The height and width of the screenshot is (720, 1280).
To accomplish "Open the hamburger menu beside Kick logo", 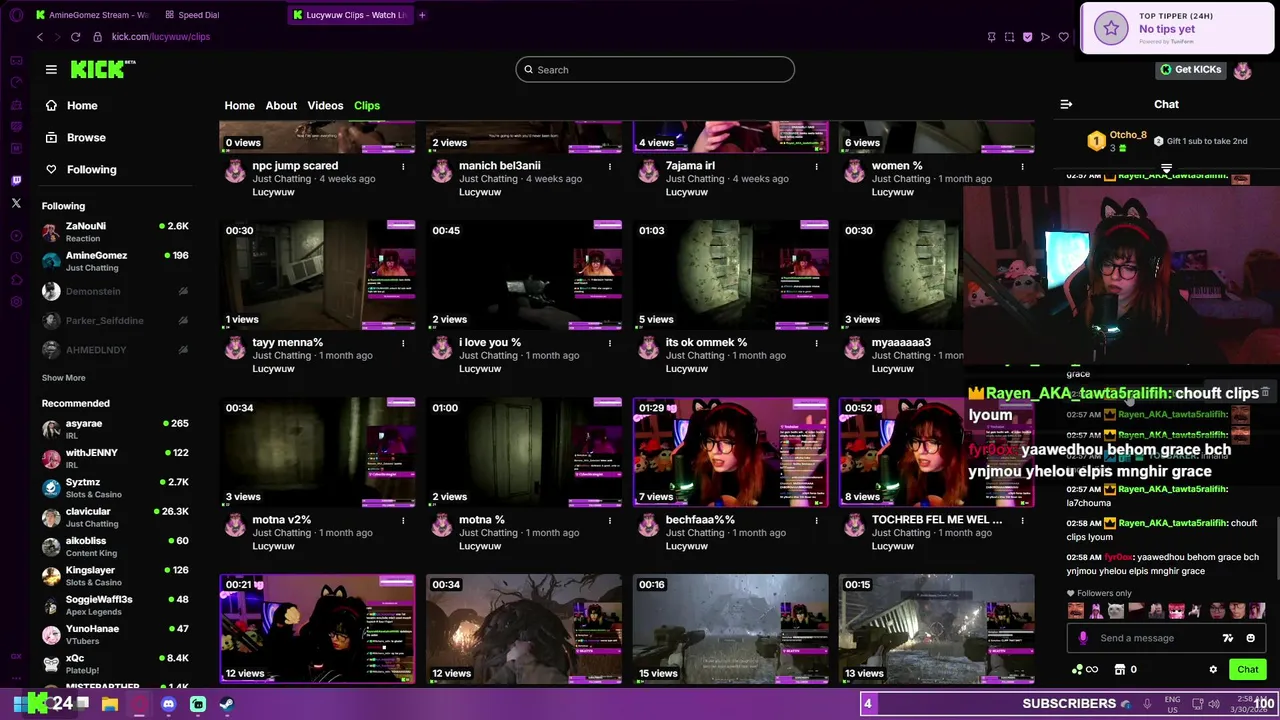I will tap(51, 69).
